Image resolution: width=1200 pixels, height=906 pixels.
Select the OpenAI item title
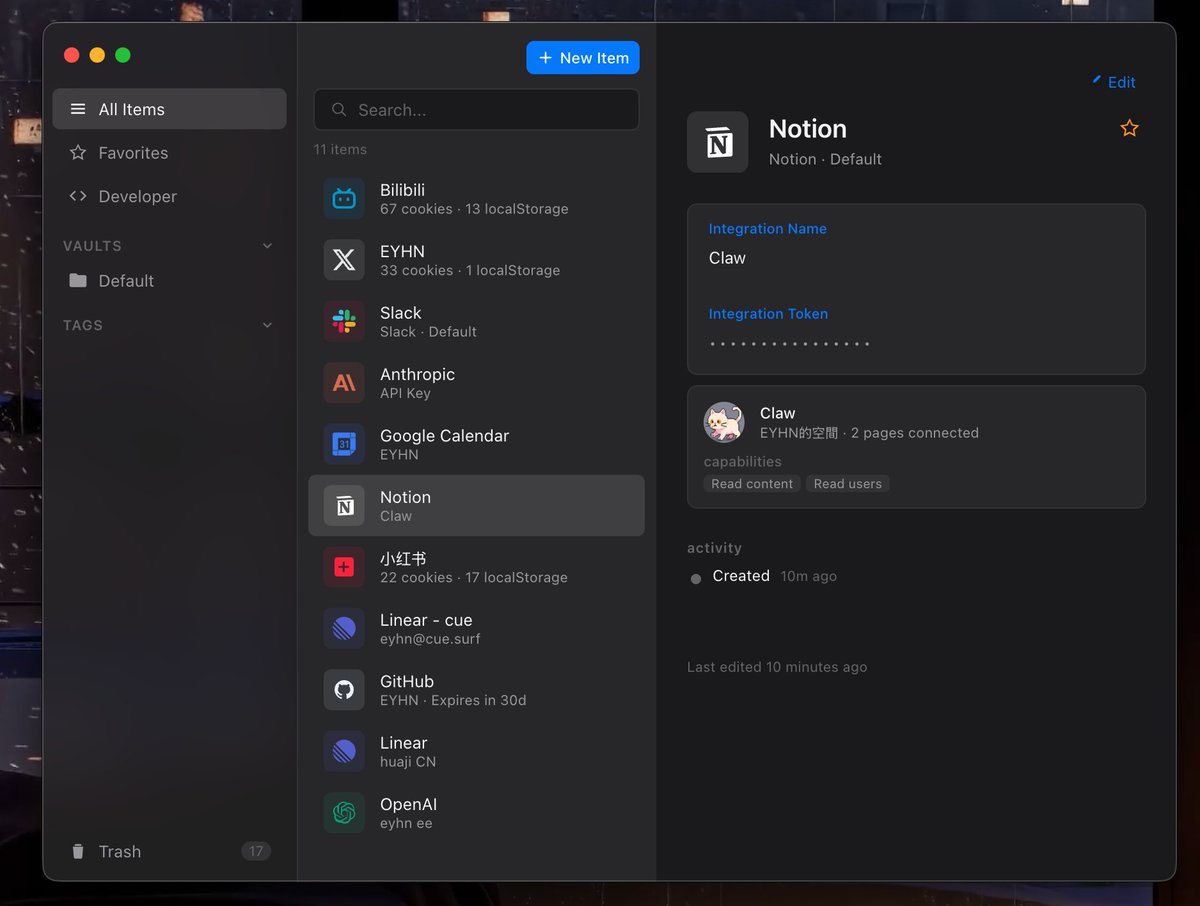click(408, 805)
